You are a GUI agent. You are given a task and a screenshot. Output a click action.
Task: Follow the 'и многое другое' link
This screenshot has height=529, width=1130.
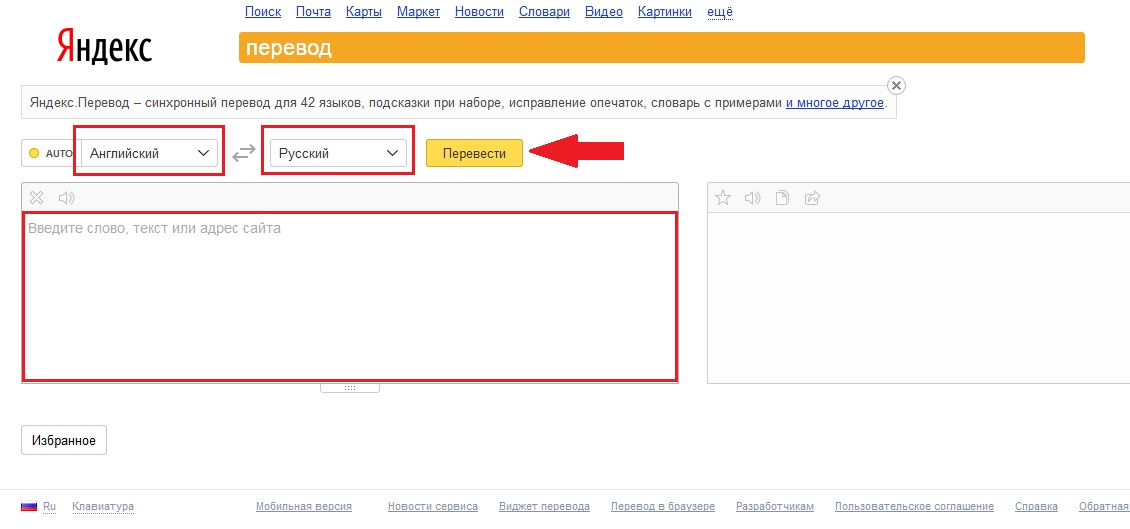point(835,102)
